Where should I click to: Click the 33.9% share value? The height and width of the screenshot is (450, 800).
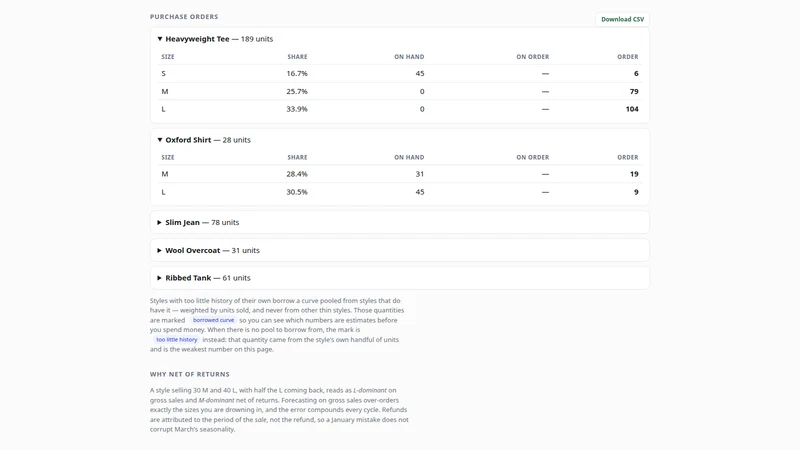(297, 109)
